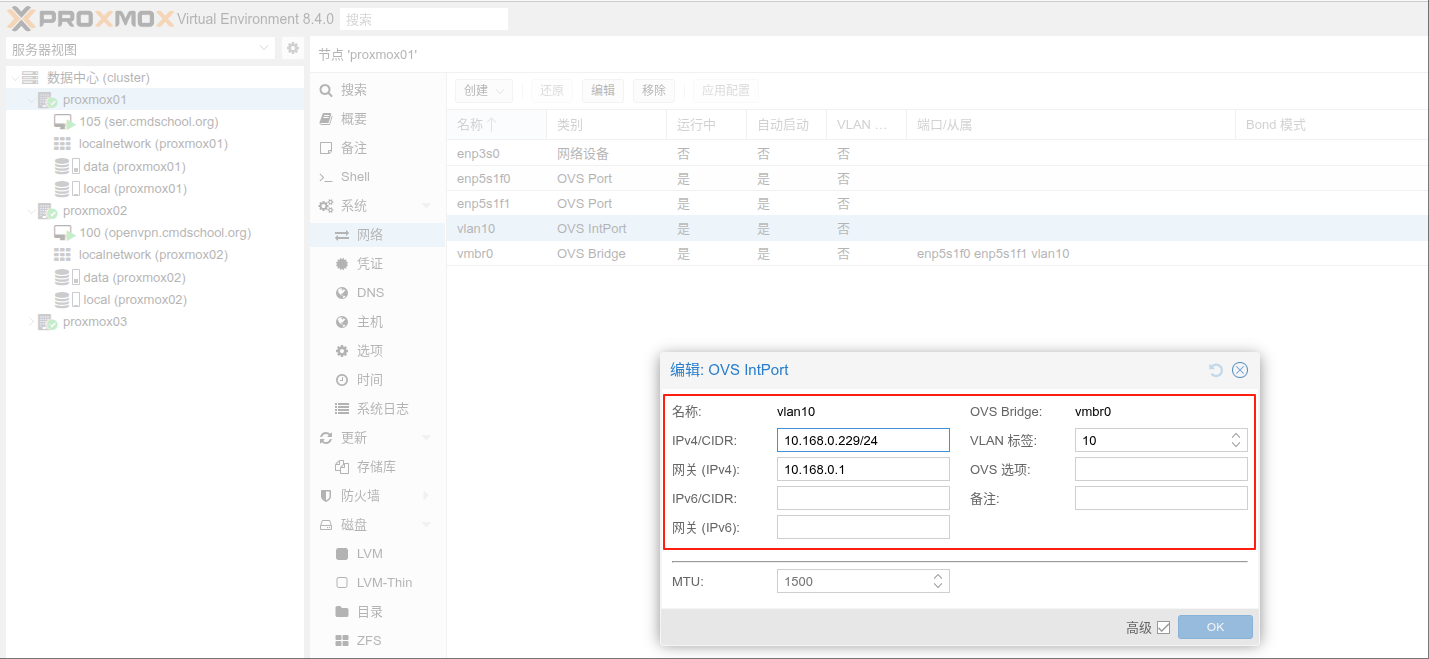
Task: Open the Create (创建) dropdown
Action: point(484,90)
